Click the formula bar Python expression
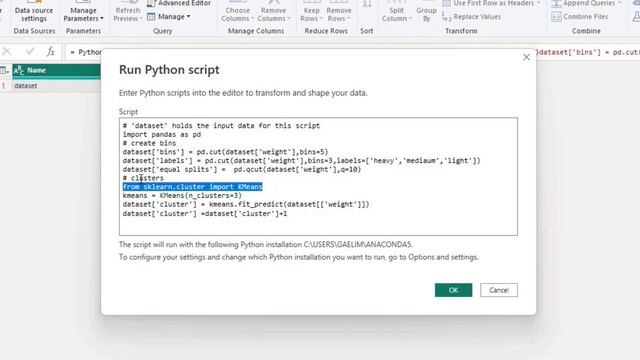This screenshot has width=640, height=360. (x=86, y=52)
